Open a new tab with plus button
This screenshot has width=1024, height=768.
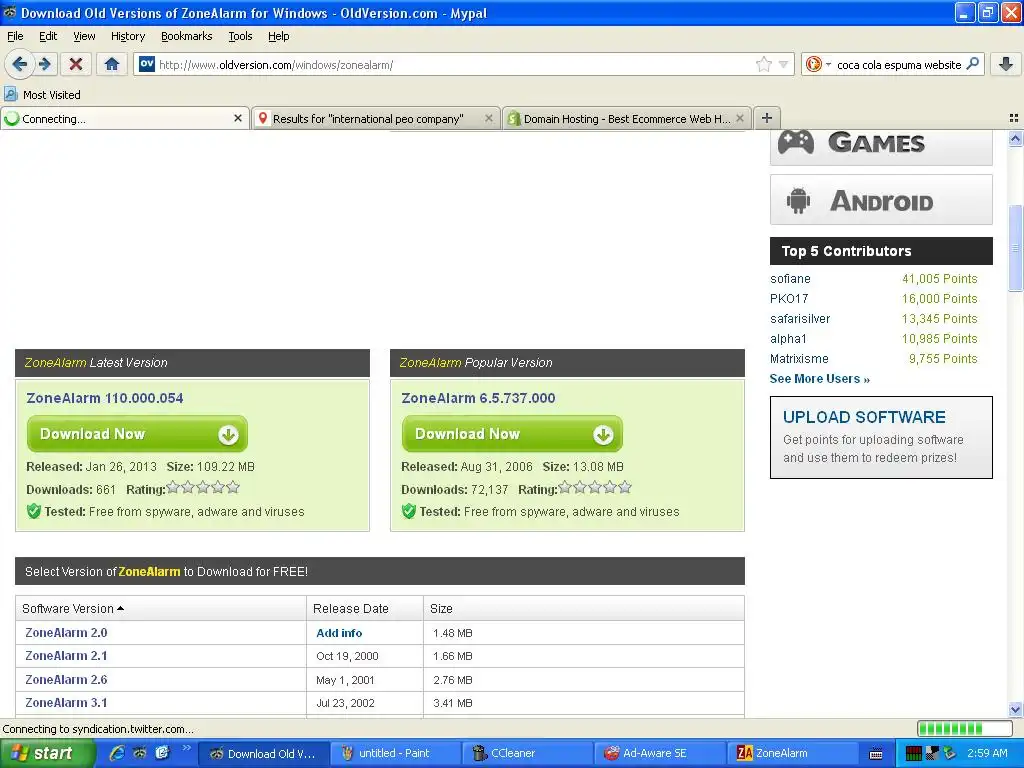[767, 118]
